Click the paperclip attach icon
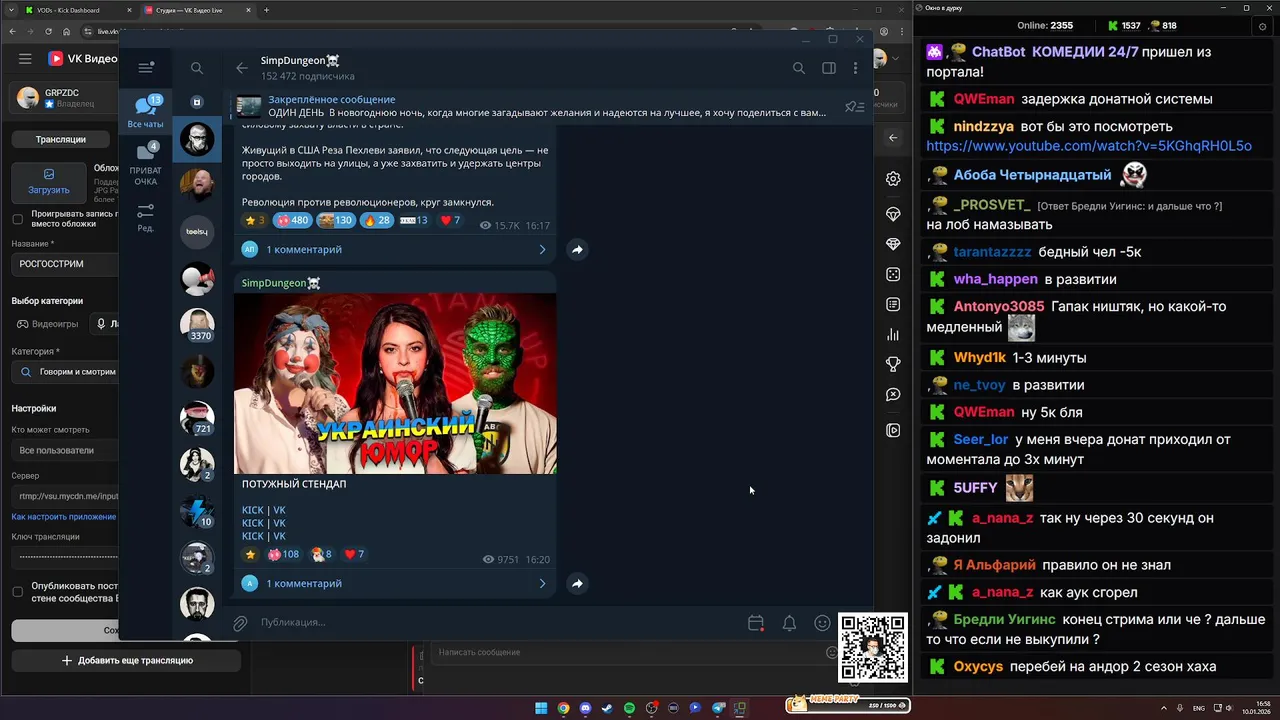The height and width of the screenshot is (720, 1280). tap(240, 623)
